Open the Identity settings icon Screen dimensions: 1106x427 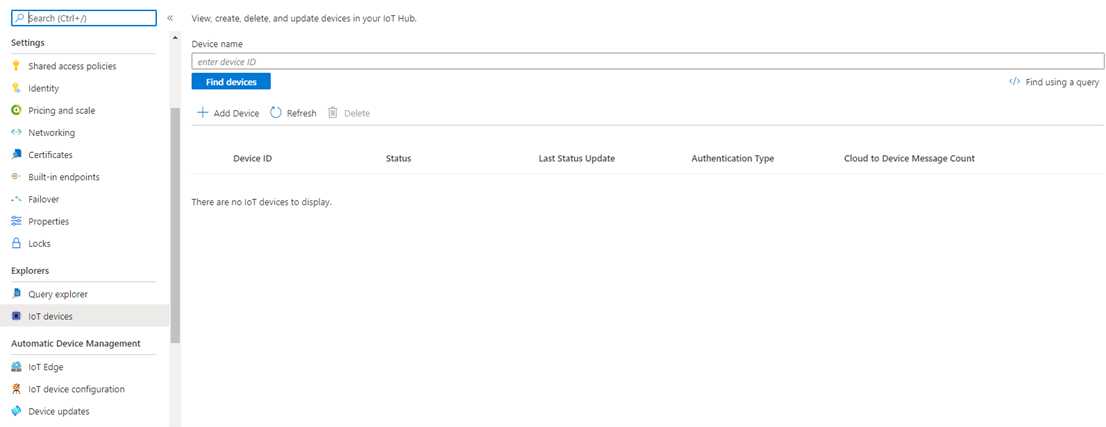[x=16, y=88]
